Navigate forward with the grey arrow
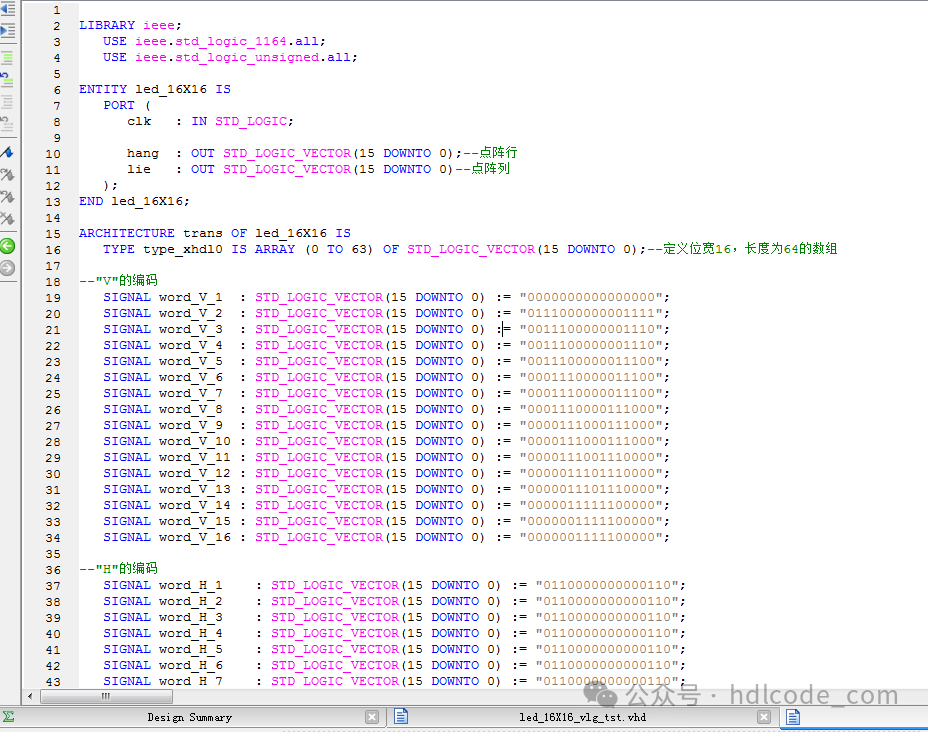This screenshot has height=732, width=928. click(x=7, y=268)
